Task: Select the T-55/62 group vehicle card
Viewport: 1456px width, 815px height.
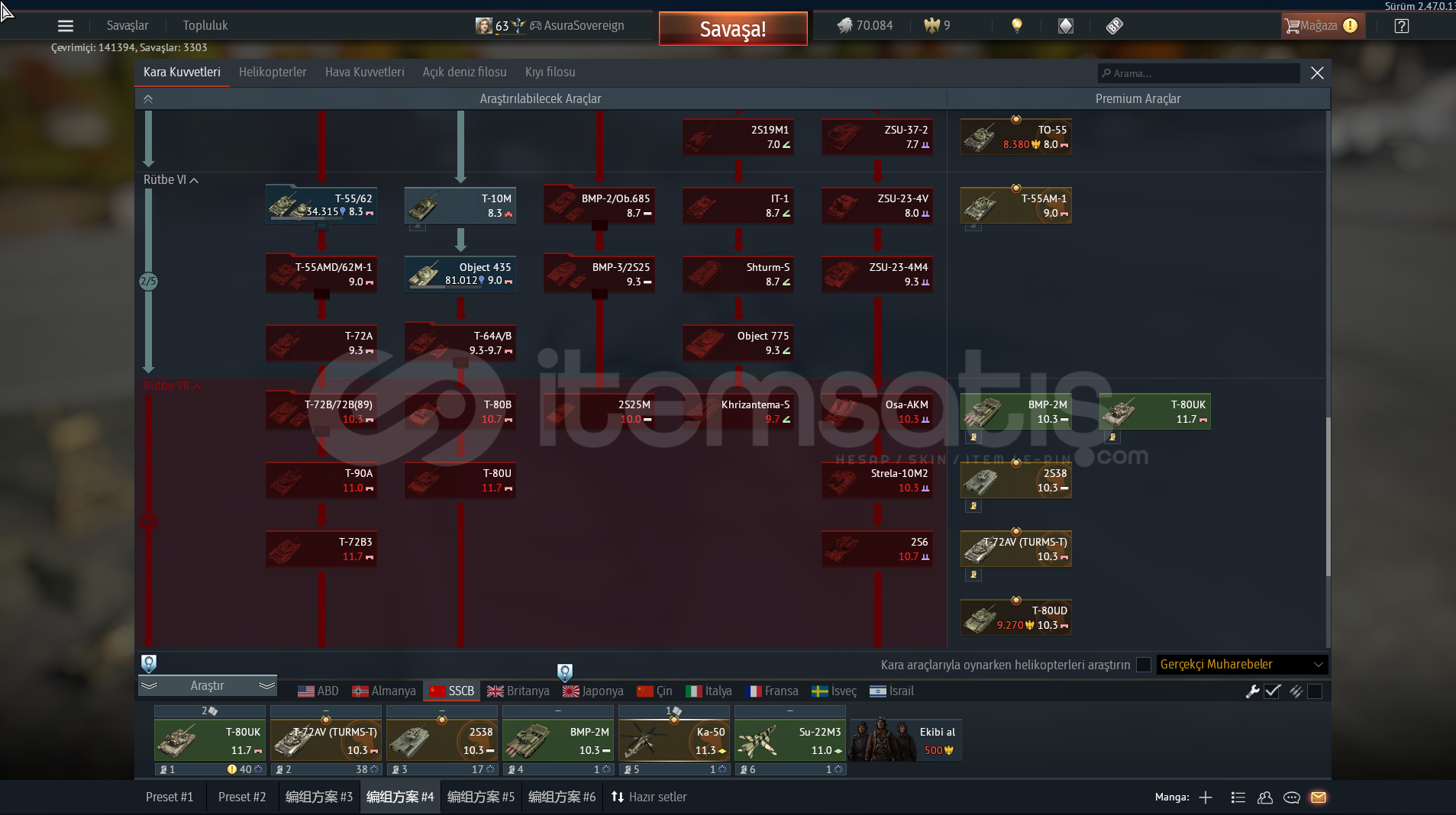Action: [x=321, y=205]
